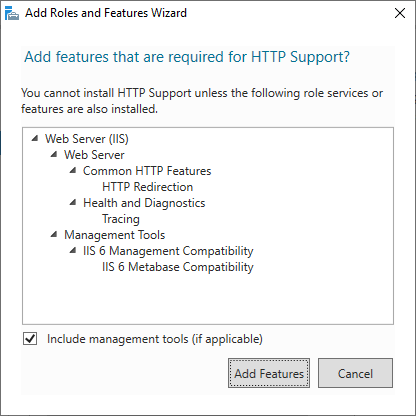The width and height of the screenshot is (416, 416).
Task: Uncheck Include management tools checkbox
Action: tap(30, 339)
